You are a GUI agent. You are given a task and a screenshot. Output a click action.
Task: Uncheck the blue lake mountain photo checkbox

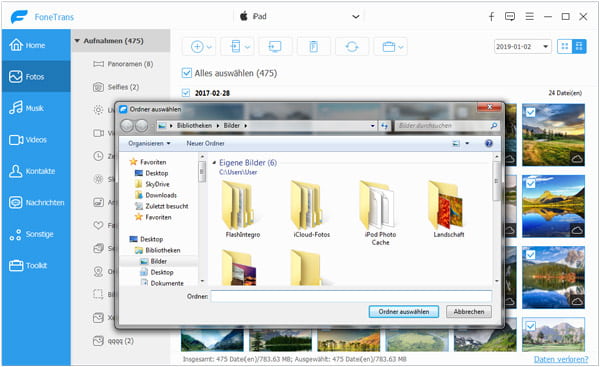[530, 183]
